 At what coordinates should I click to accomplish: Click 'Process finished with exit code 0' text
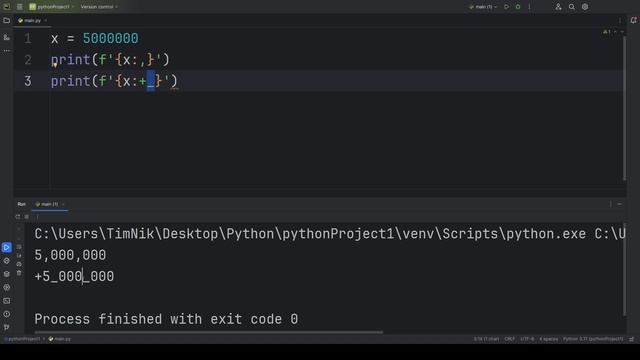tap(166, 319)
